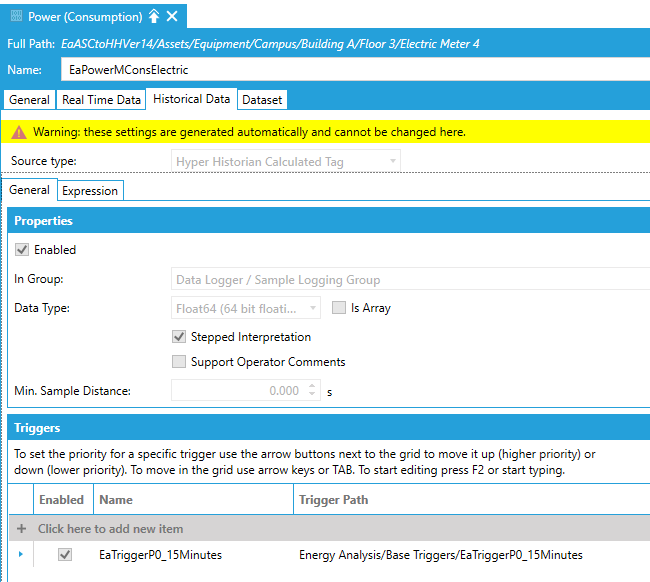The width and height of the screenshot is (650, 582).
Task: Decrease Min. Sample Distance with the down arrow
Action: pyautogui.click(x=312, y=396)
